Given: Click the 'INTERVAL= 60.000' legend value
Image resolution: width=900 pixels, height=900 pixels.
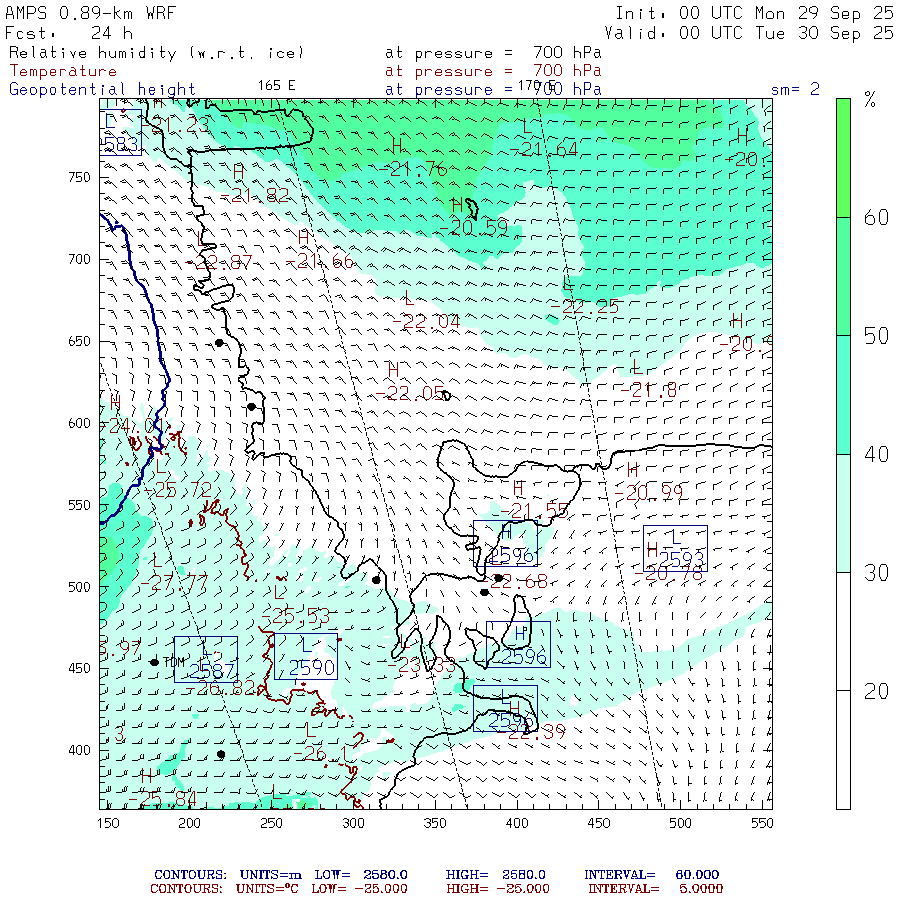Looking at the screenshot, I should click(651, 875).
